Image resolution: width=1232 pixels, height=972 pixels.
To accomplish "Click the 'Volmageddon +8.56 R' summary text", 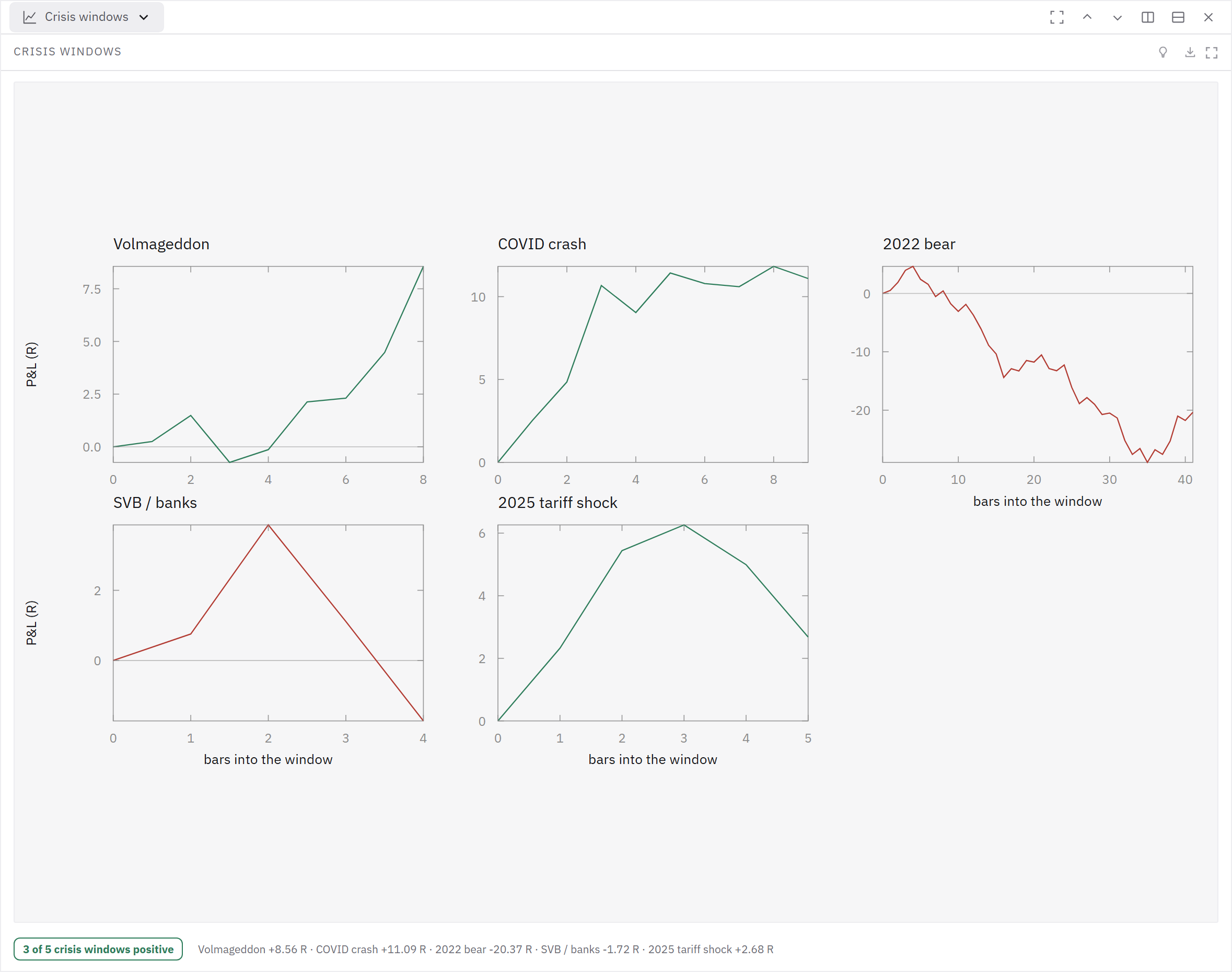I will (x=252, y=949).
